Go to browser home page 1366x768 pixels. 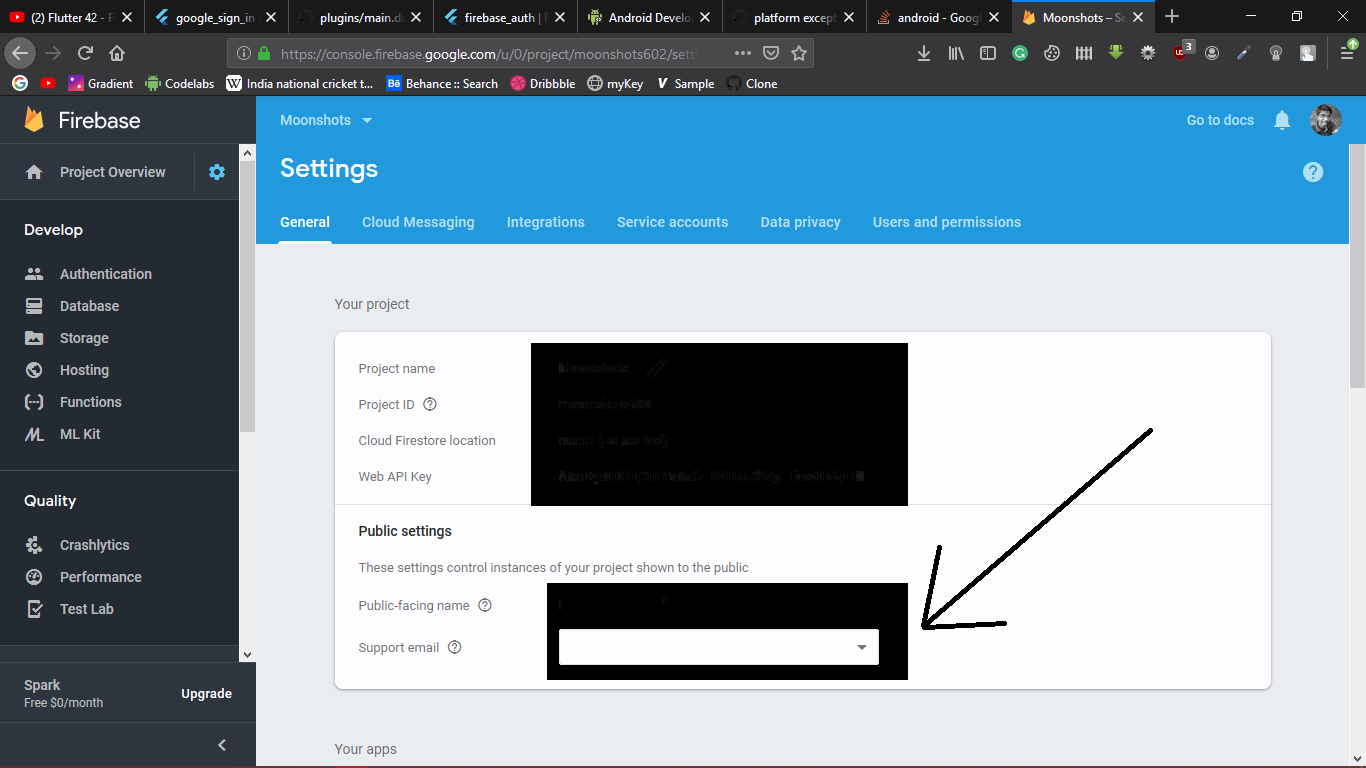[117, 53]
